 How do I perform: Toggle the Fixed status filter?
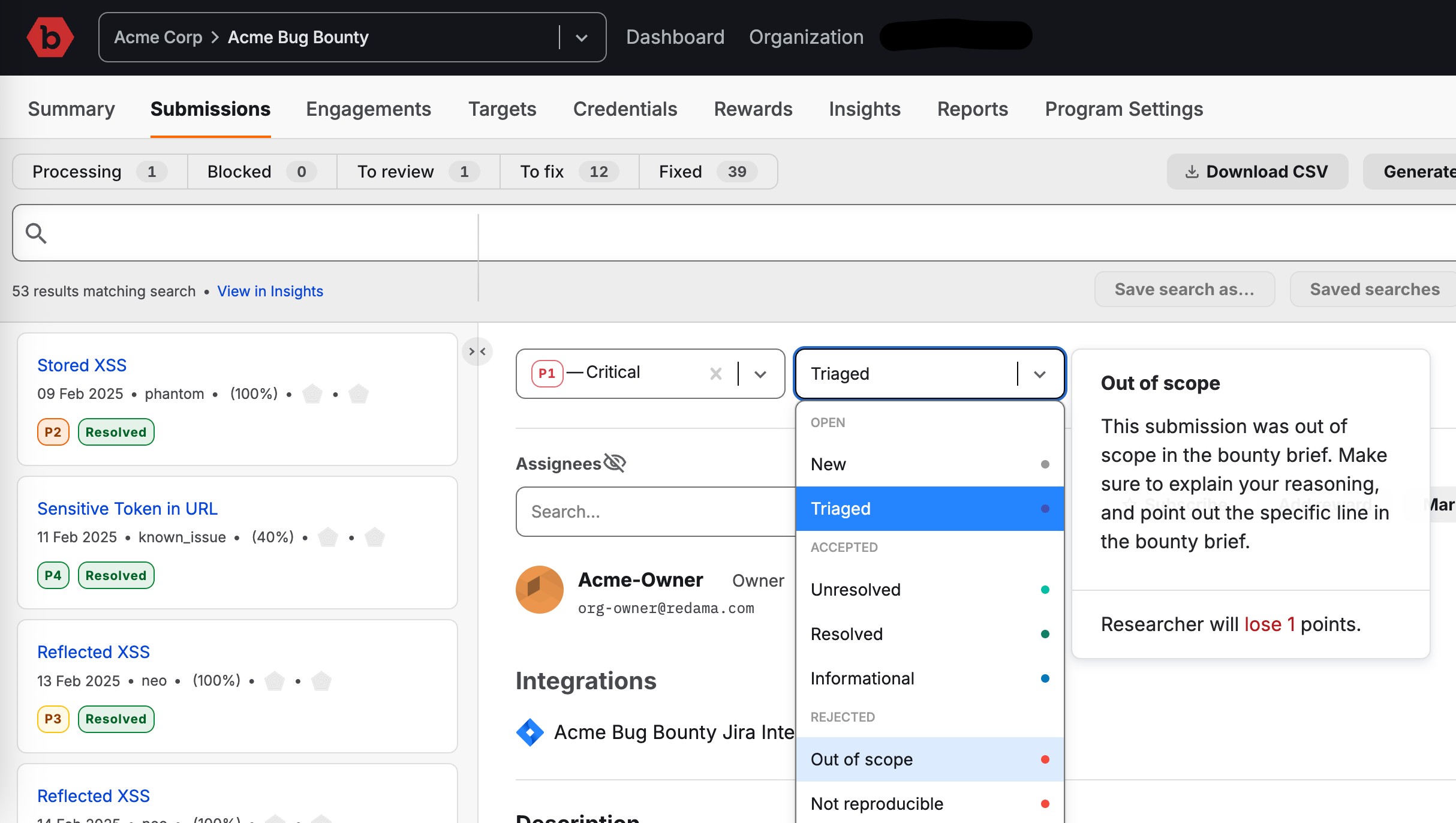tap(708, 172)
